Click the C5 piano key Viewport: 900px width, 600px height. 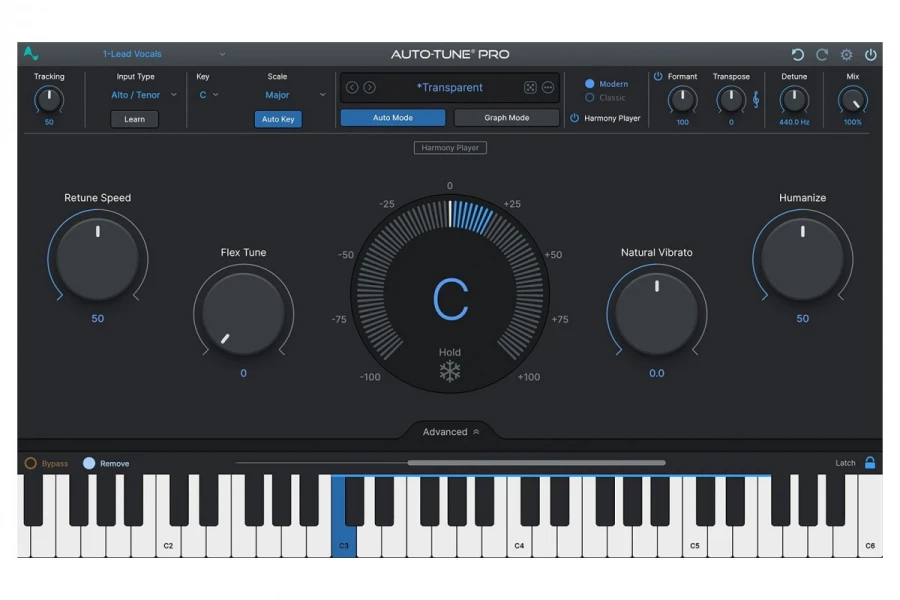click(695, 543)
